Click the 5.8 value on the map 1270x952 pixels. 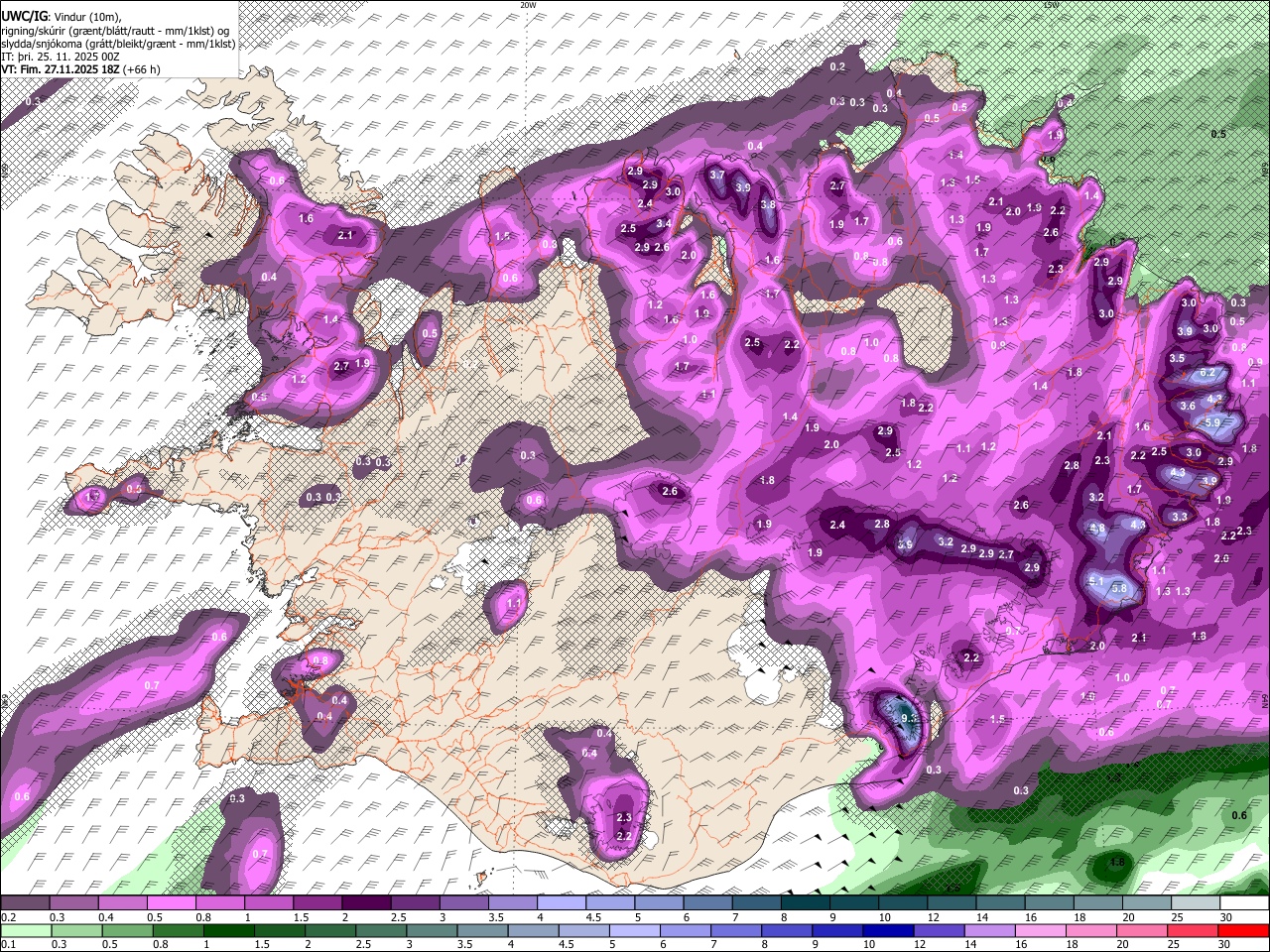pyautogui.click(x=1120, y=588)
